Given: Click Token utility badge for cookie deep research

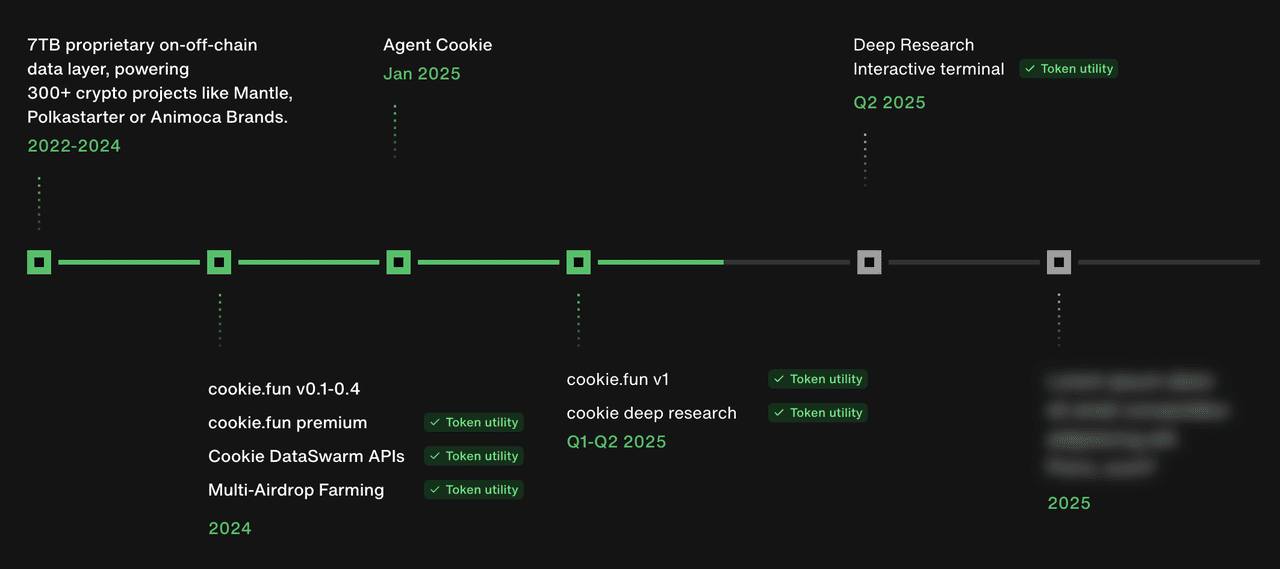Looking at the screenshot, I should pyautogui.click(x=818, y=413).
